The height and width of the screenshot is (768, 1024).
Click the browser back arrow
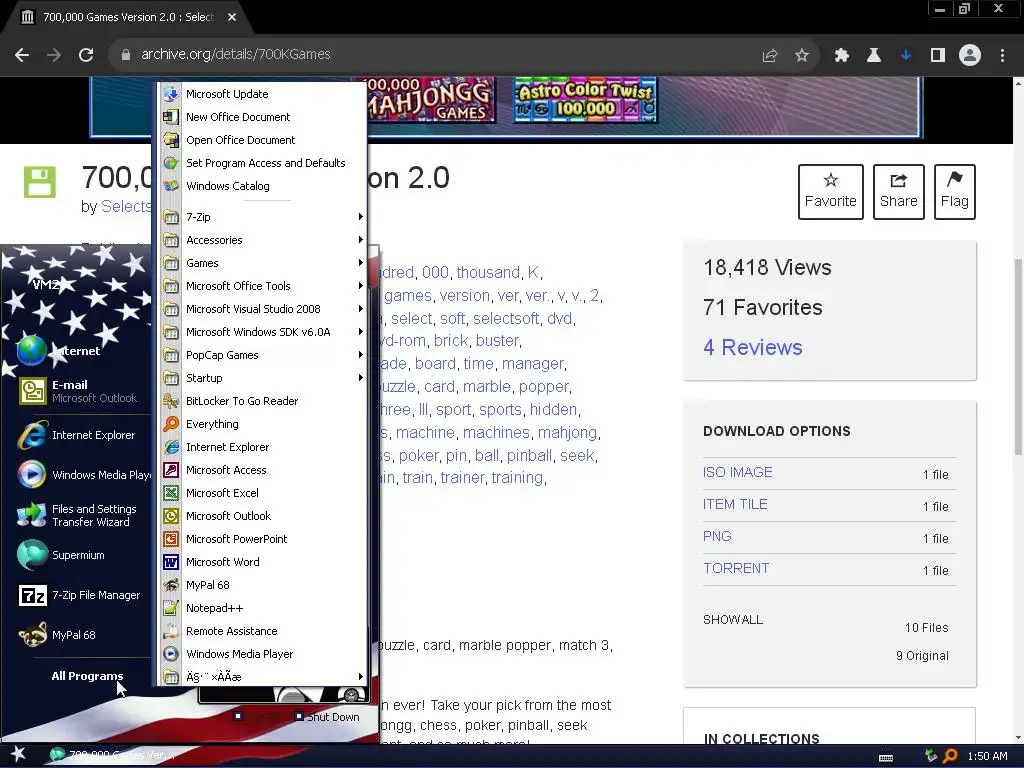pos(22,55)
